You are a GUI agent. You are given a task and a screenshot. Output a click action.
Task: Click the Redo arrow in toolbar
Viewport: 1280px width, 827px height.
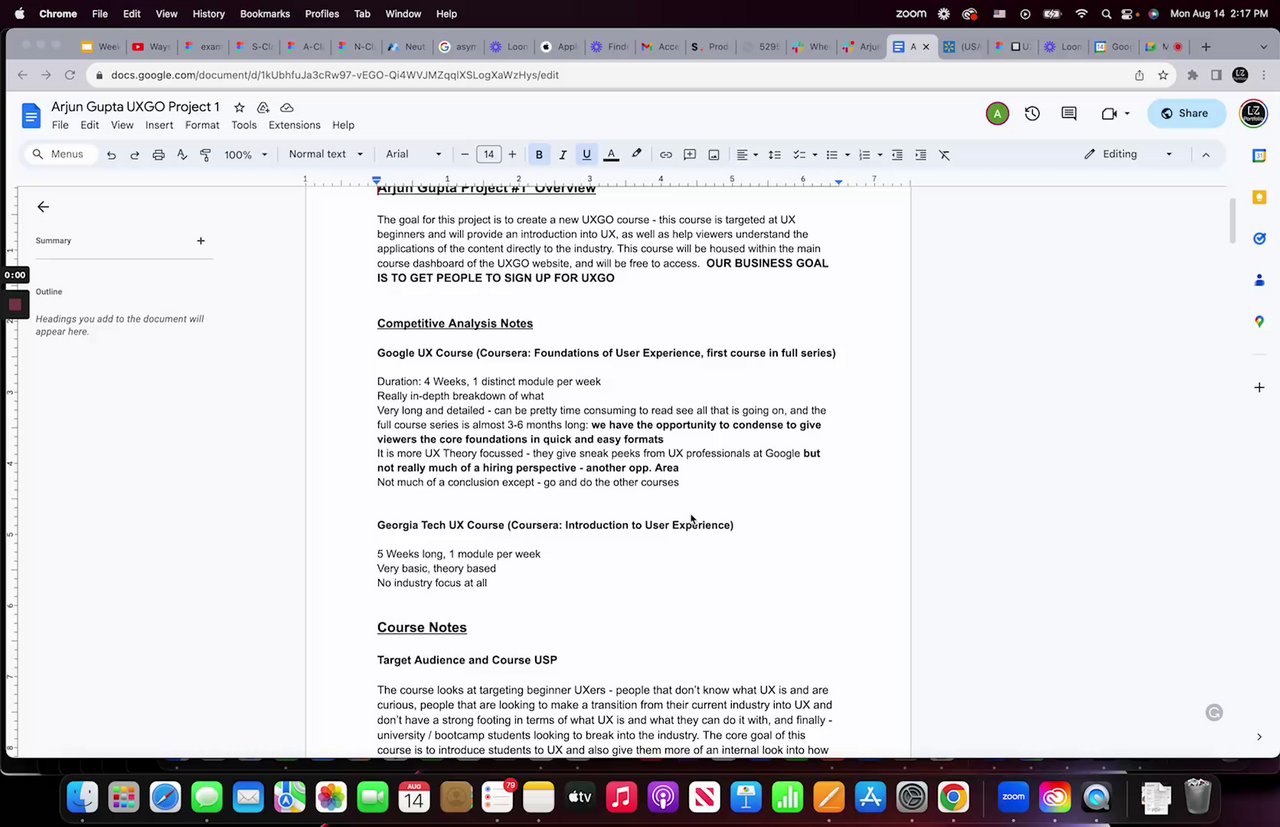coord(135,155)
